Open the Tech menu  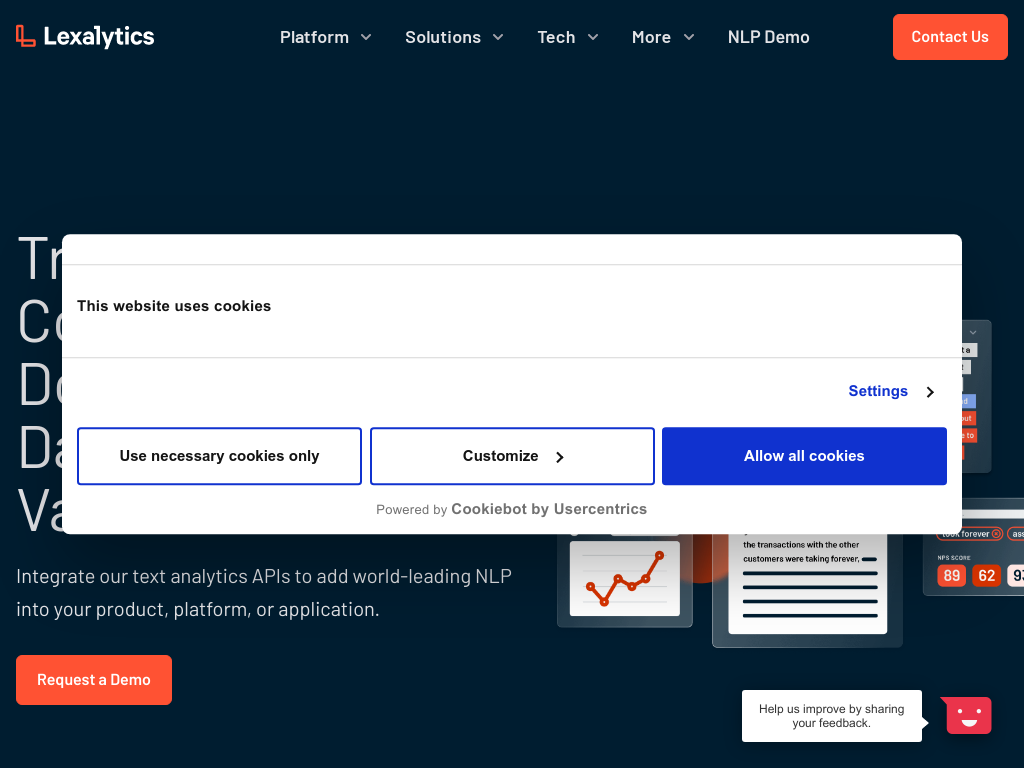pyautogui.click(x=556, y=37)
